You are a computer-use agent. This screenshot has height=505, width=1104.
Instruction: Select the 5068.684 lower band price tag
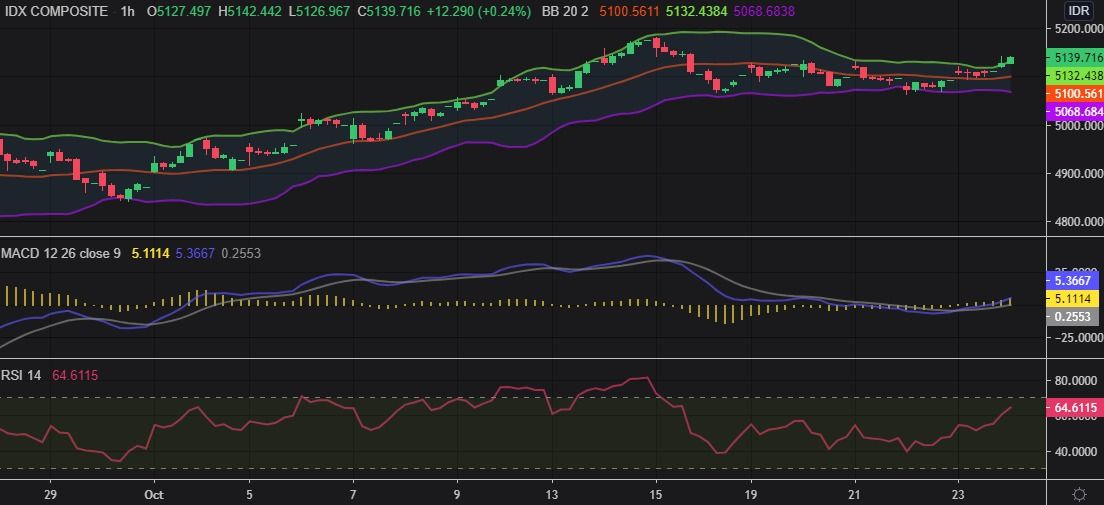[x=1075, y=112]
